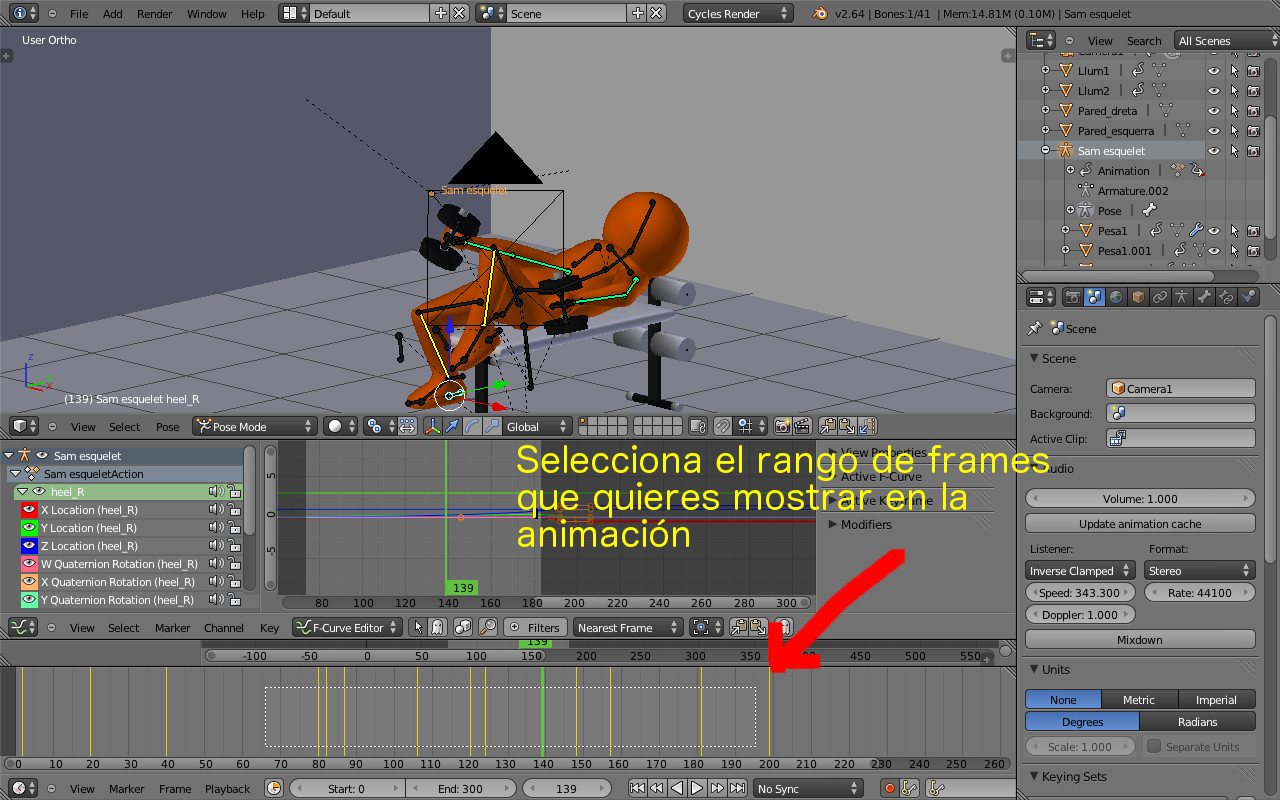Open the Pose menu in the 3D header
Image resolution: width=1280 pixels, height=800 pixels.
click(x=168, y=427)
